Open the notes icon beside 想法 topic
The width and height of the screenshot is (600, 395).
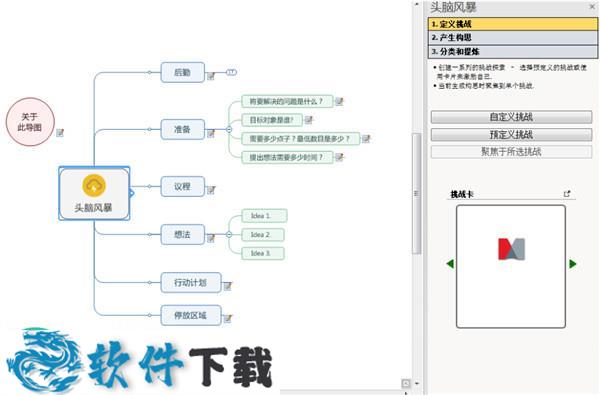coord(211,238)
